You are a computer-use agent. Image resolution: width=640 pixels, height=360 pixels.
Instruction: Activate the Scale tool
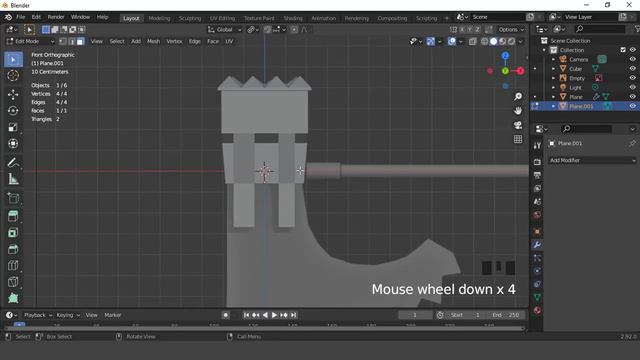point(13,127)
